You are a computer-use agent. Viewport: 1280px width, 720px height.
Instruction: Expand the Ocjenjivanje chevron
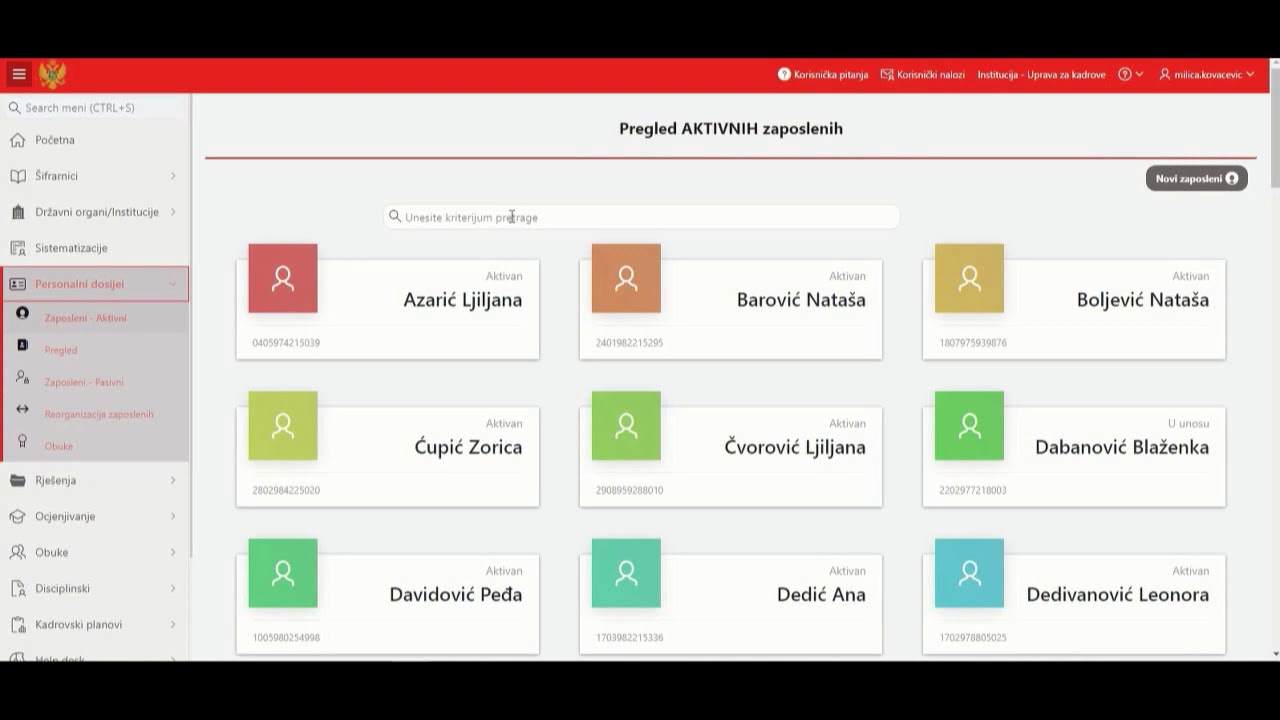(x=173, y=516)
